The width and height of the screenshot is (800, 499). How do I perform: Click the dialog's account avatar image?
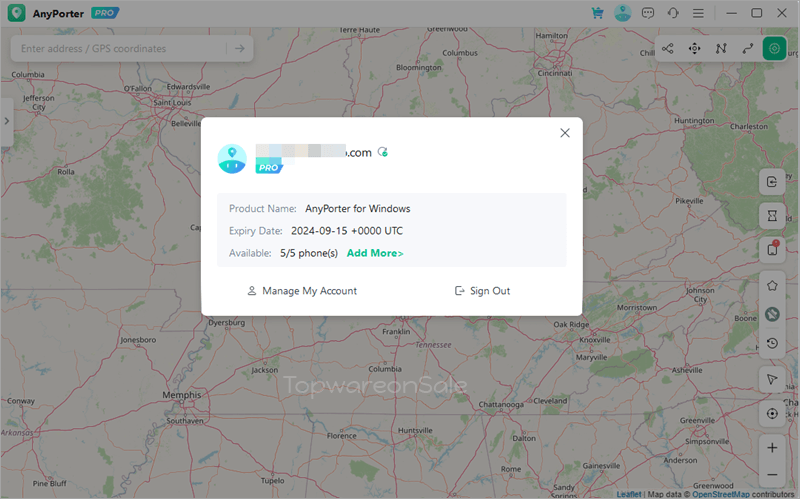(232, 159)
